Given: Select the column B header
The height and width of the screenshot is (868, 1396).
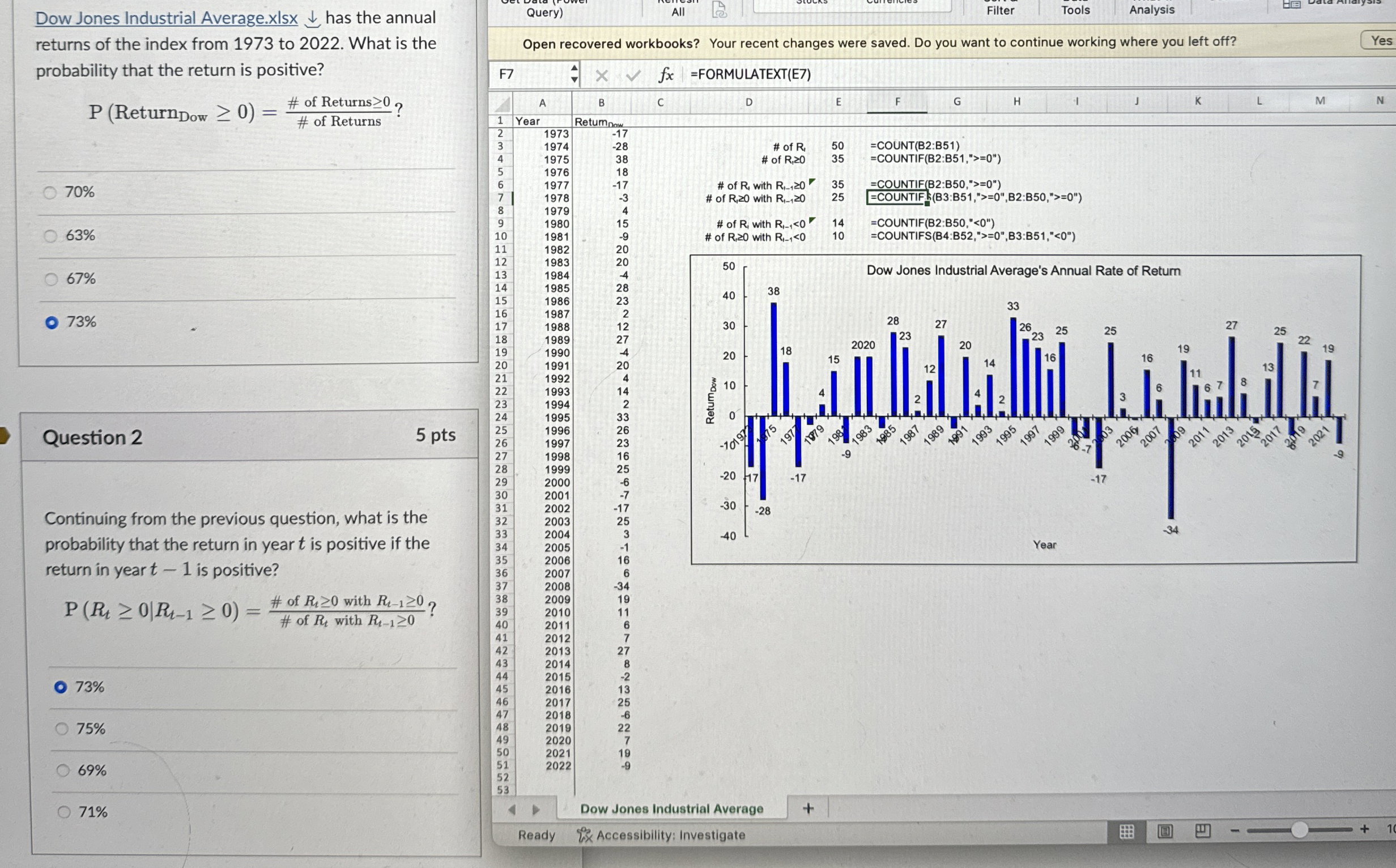Looking at the screenshot, I should (x=602, y=103).
